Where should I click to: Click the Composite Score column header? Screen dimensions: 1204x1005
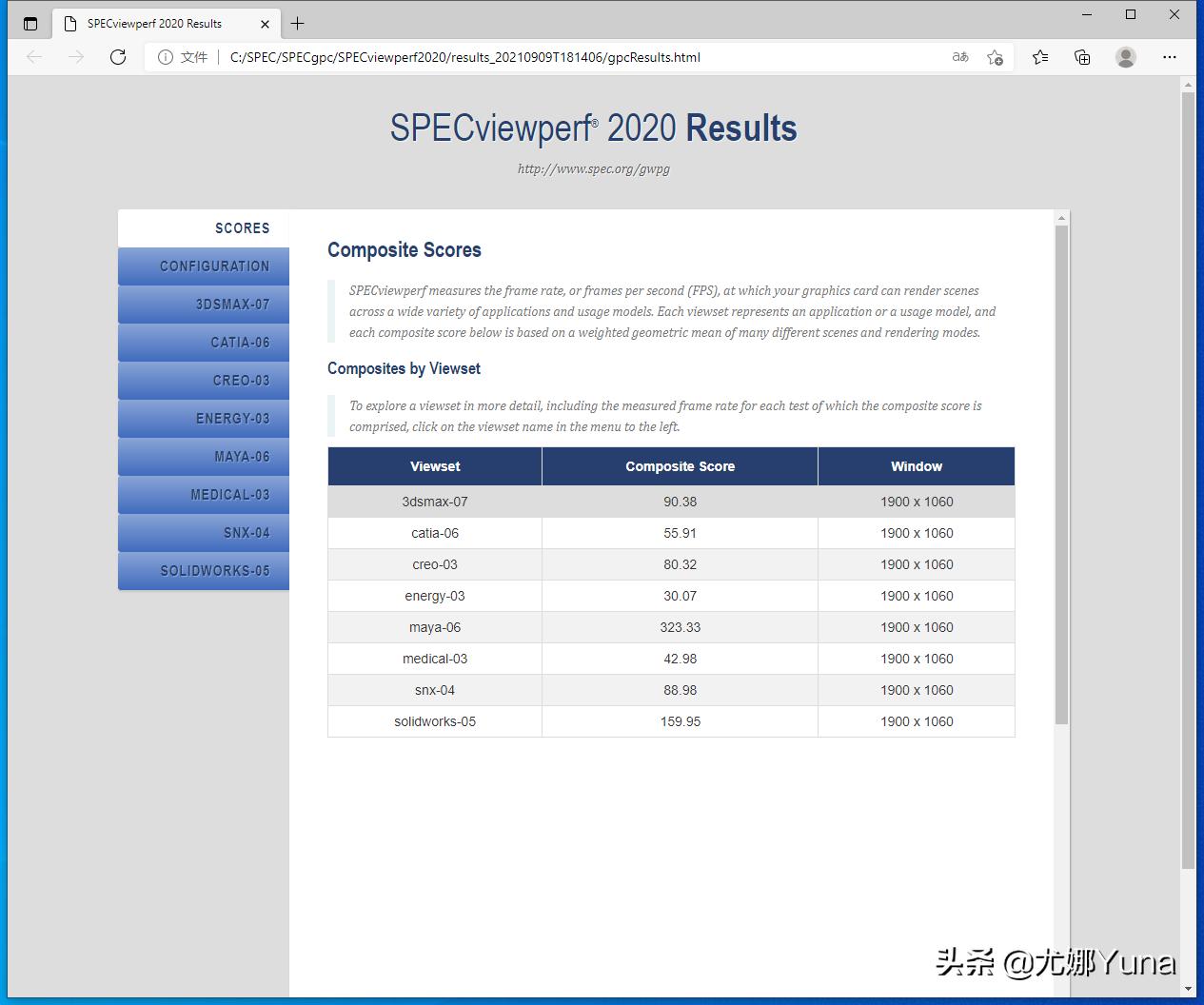[680, 466]
